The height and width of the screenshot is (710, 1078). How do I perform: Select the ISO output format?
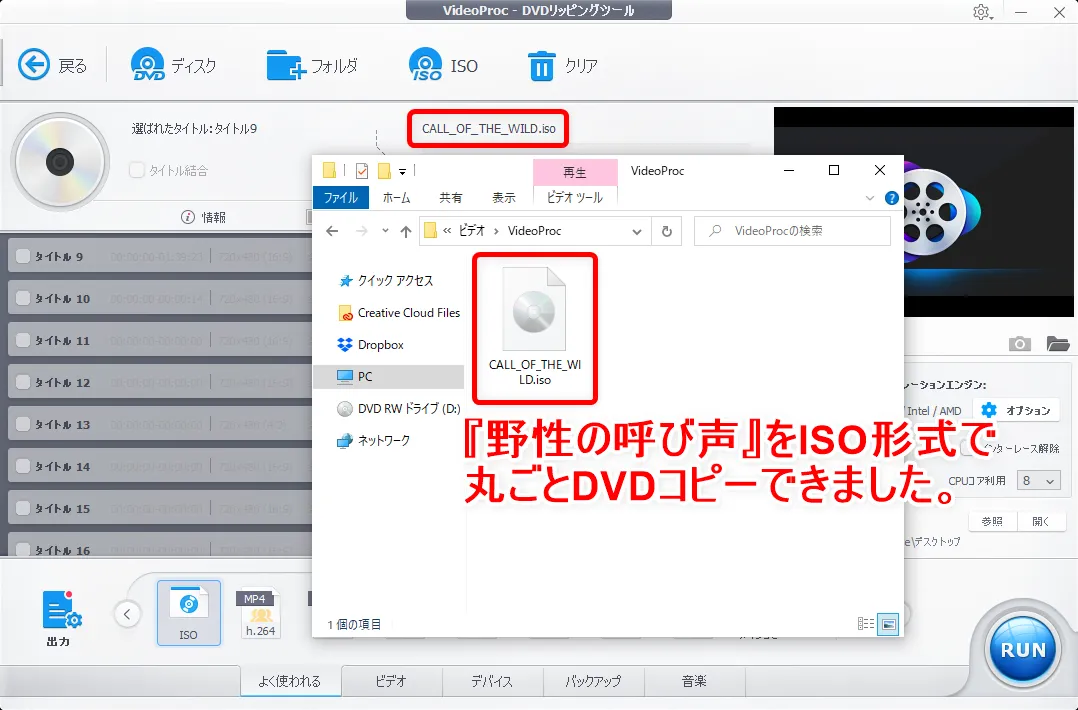click(x=188, y=612)
